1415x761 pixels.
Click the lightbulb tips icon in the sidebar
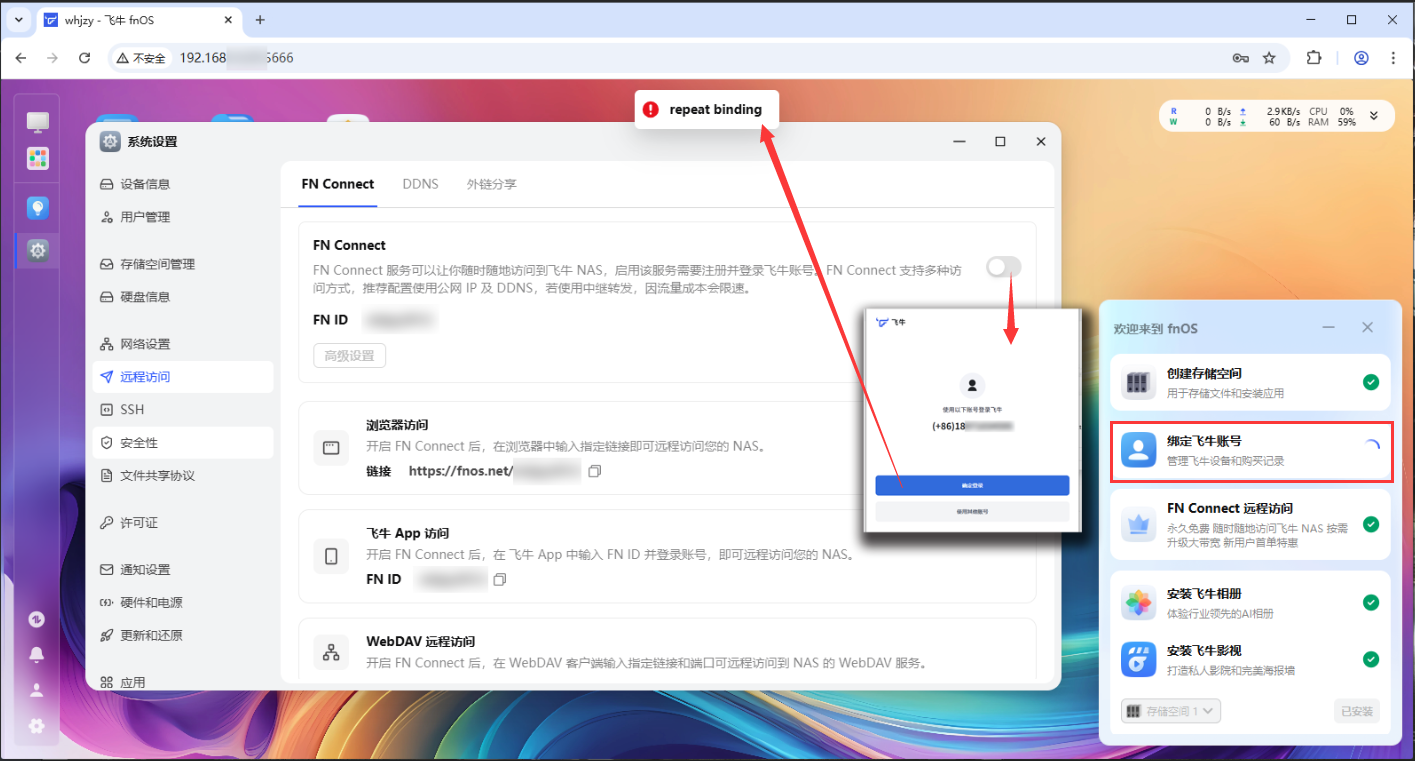tap(37, 207)
